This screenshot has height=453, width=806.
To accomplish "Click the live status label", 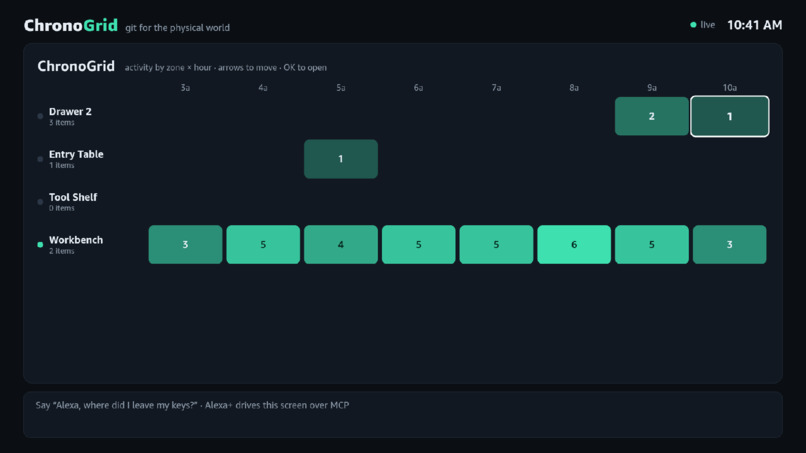I will click(x=707, y=25).
